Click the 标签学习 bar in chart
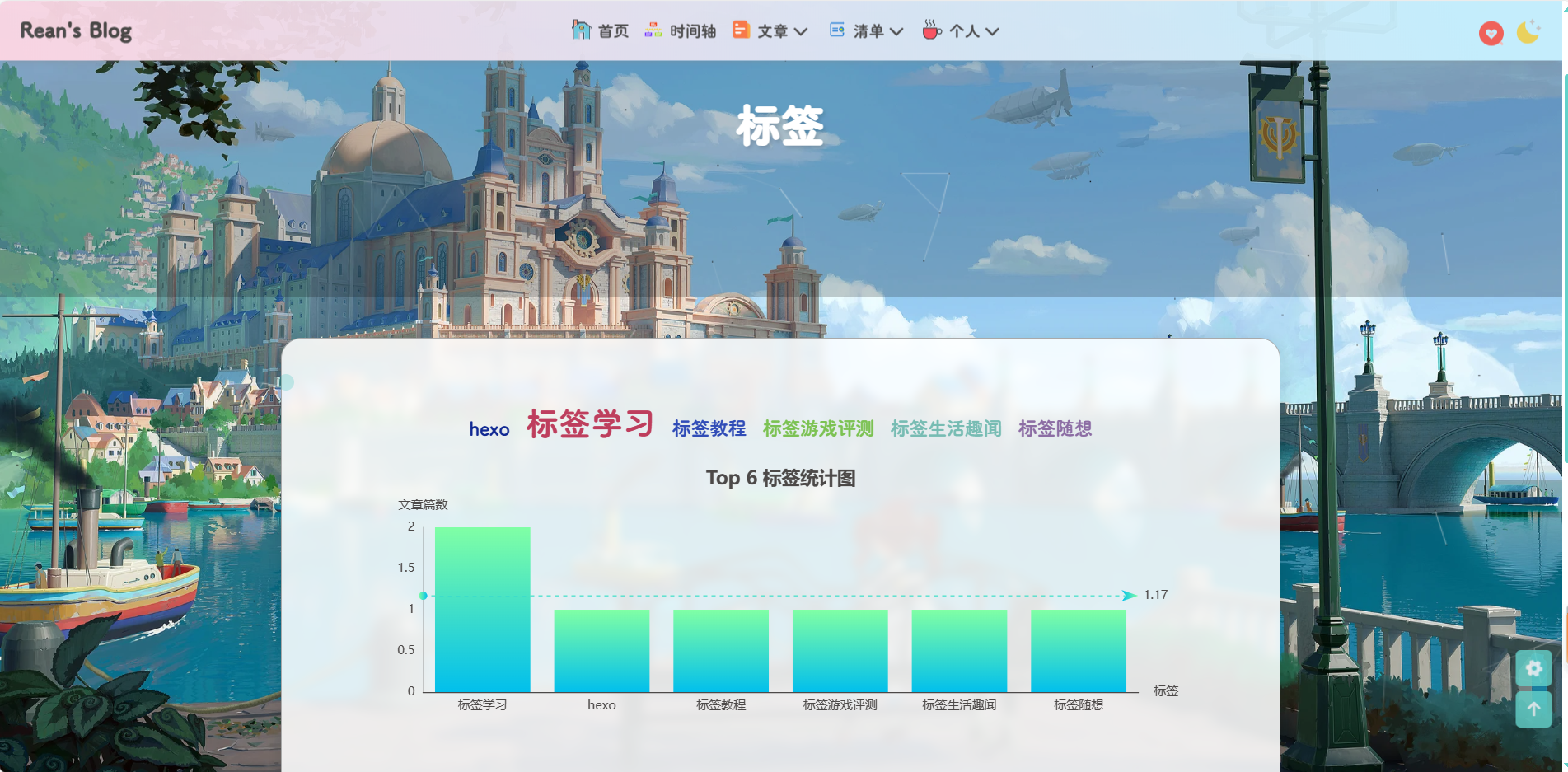This screenshot has height=772, width=1568. point(482,610)
